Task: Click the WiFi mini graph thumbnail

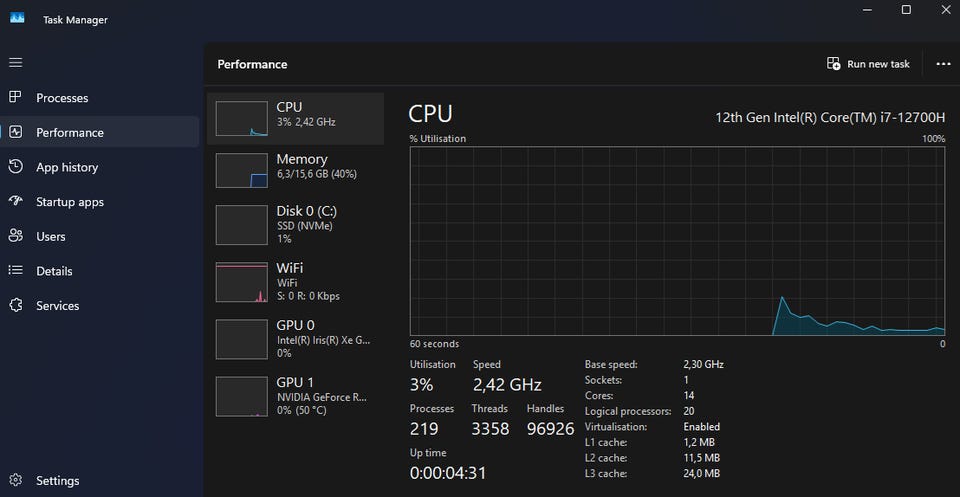Action: click(x=241, y=282)
